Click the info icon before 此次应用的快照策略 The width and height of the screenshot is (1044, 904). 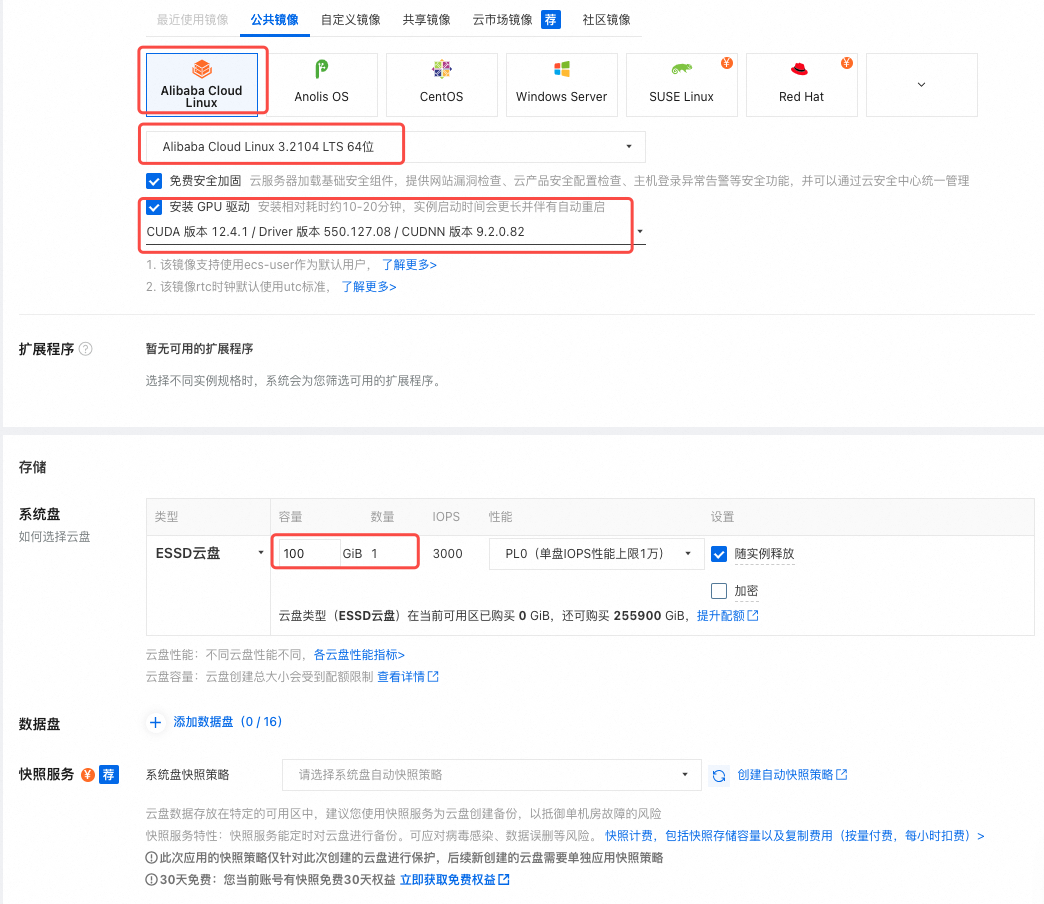152,857
